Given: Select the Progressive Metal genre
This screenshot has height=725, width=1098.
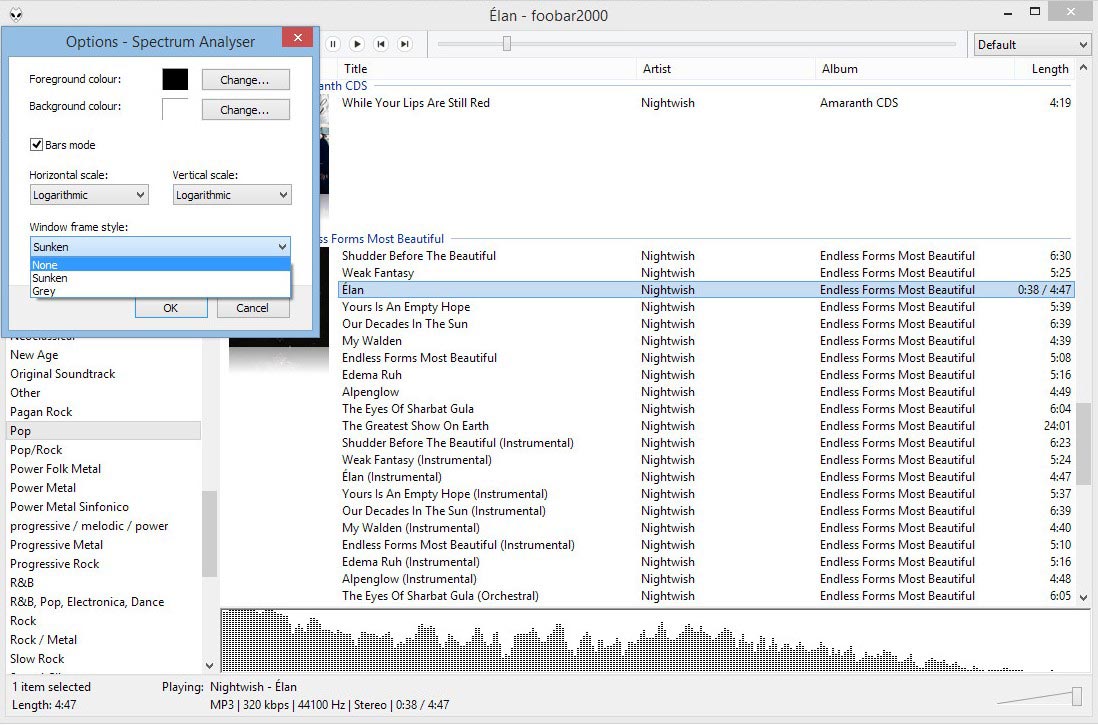Looking at the screenshot, I should 56,544.
